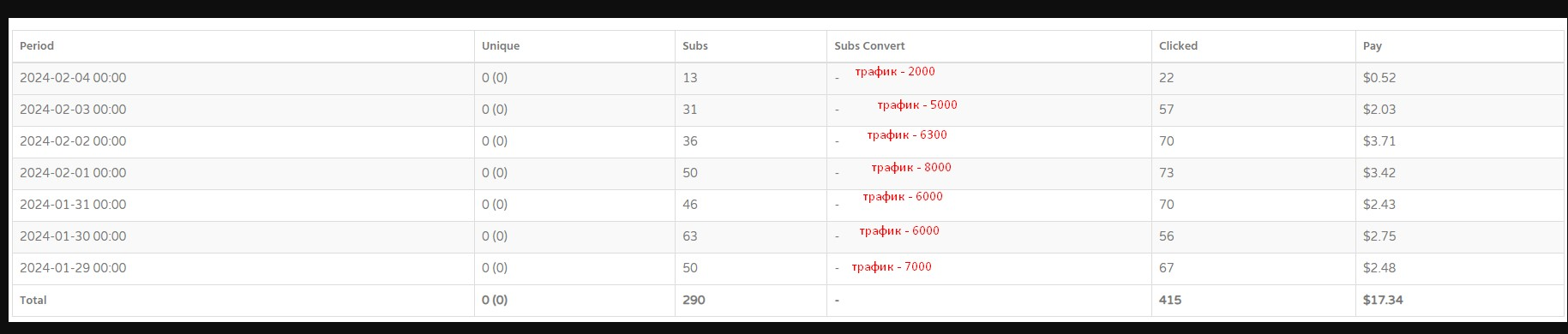Click the total pay $17.34

(x=1383, y=301)
